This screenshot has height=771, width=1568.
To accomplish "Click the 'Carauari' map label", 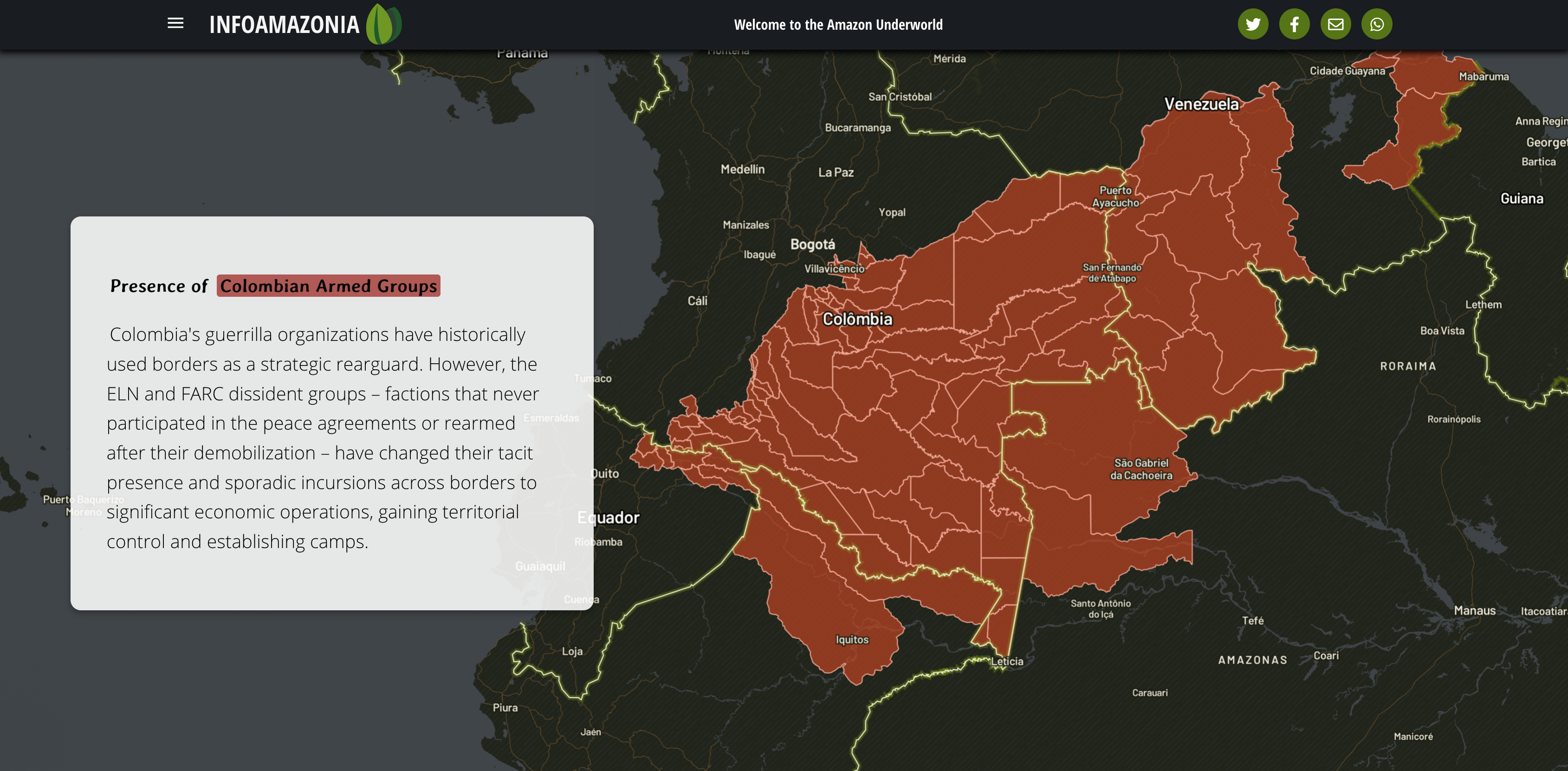I will click(1150, 693).
